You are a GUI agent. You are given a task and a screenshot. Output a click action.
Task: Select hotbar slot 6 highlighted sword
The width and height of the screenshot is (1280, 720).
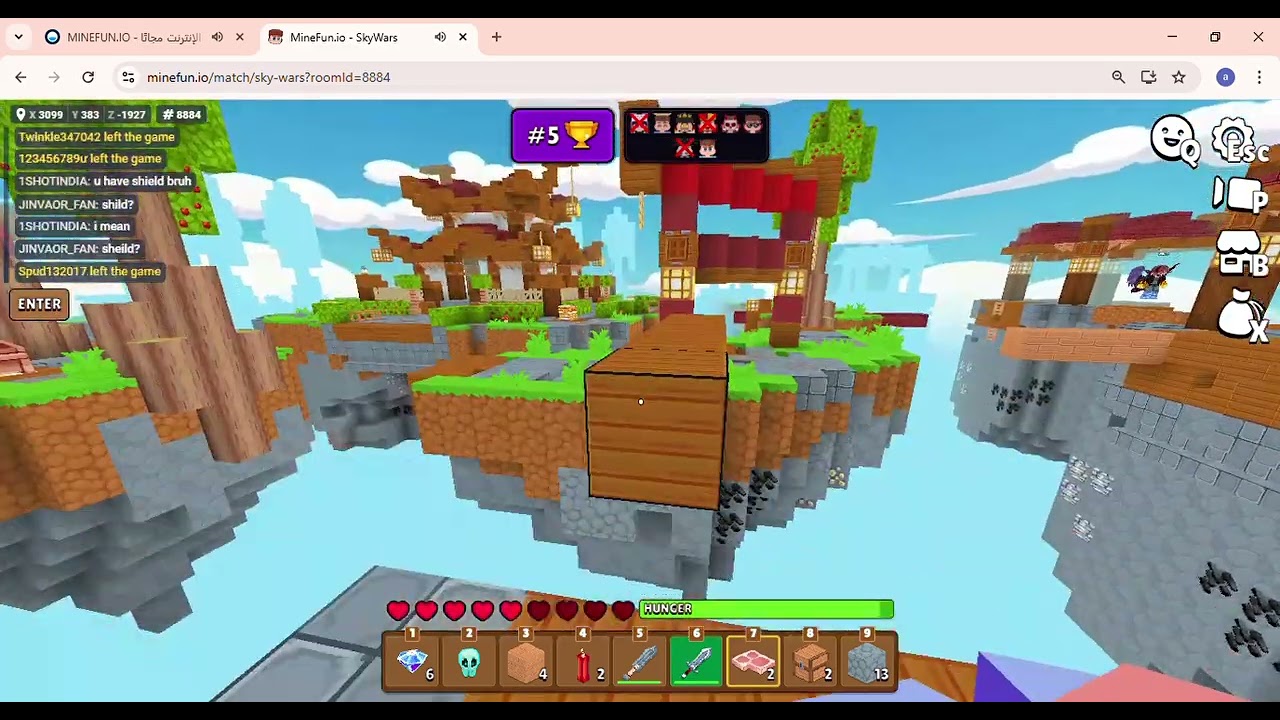click(x=697, y=661)
